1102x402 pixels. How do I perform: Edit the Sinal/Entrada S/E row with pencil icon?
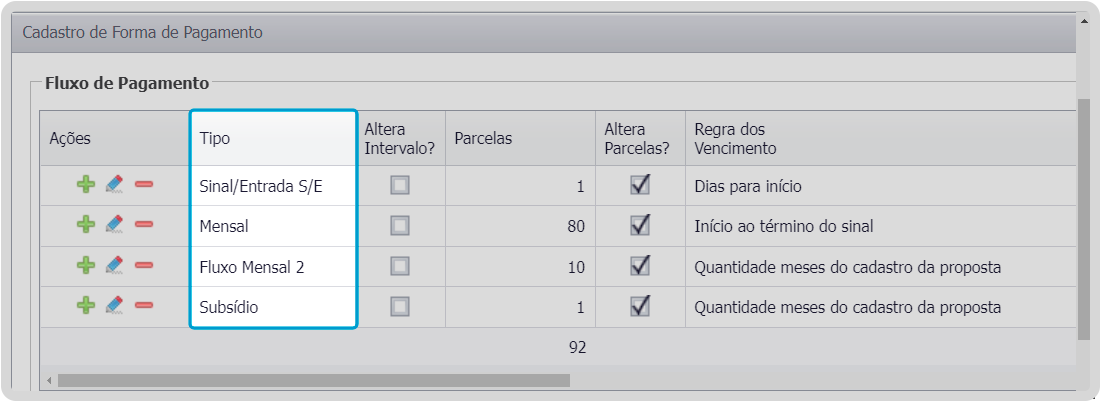pyautogui.click(x=115, y=185)
